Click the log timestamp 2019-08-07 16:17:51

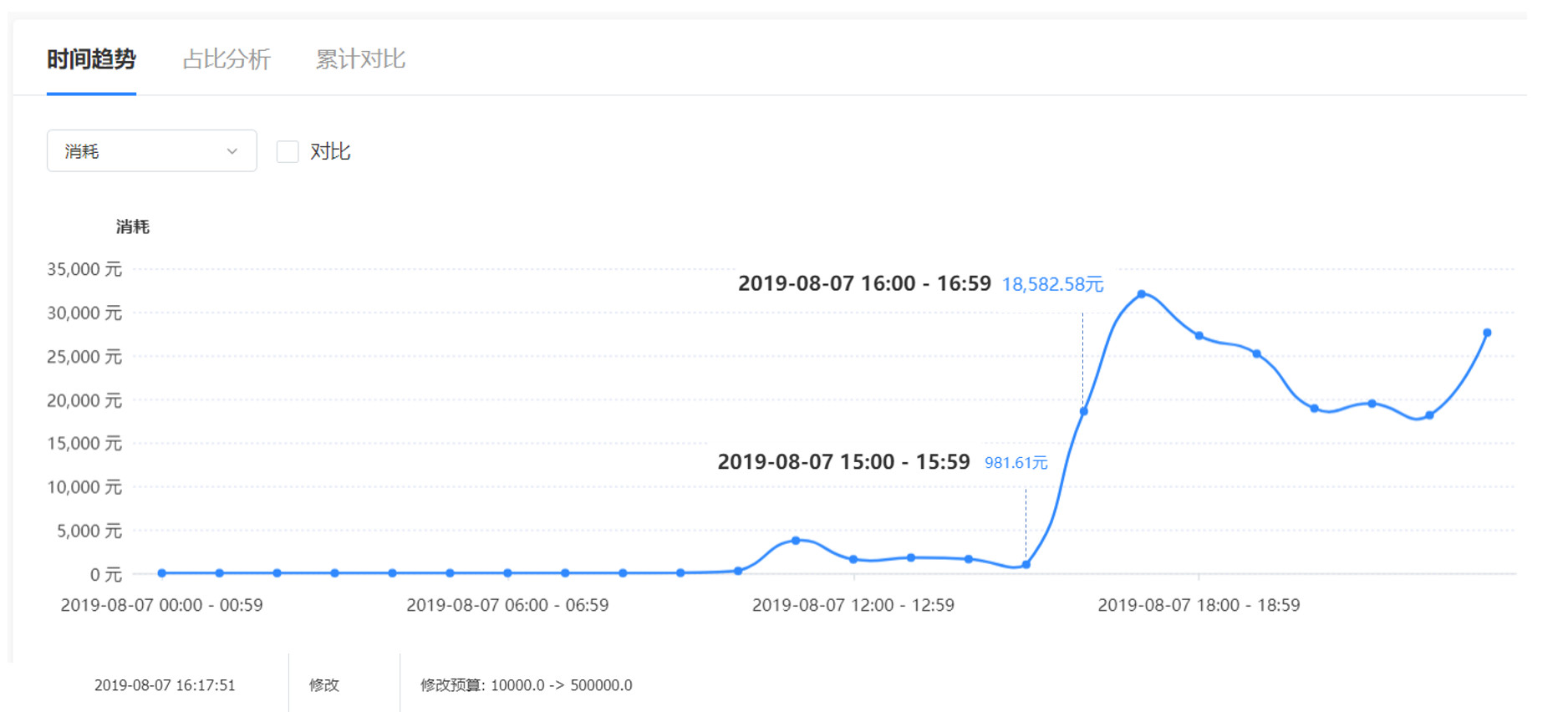pyautogui.click(x=165, y=685)
